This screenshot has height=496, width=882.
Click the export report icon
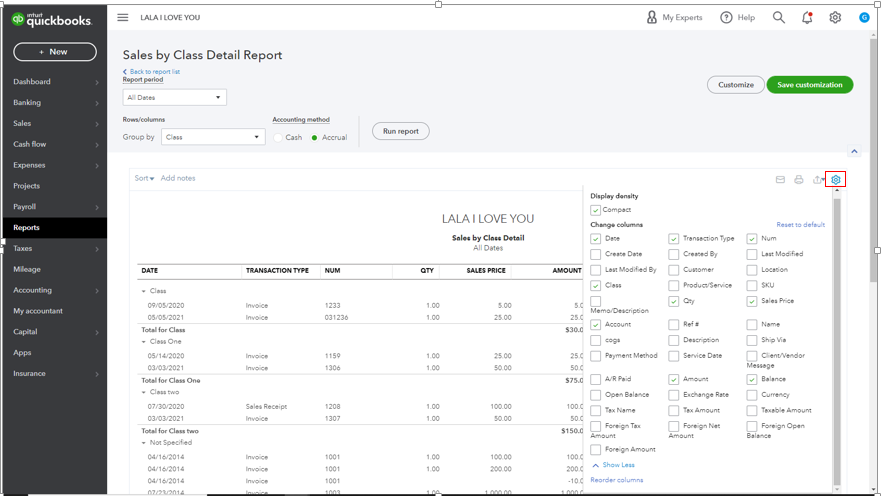point(817,180)
